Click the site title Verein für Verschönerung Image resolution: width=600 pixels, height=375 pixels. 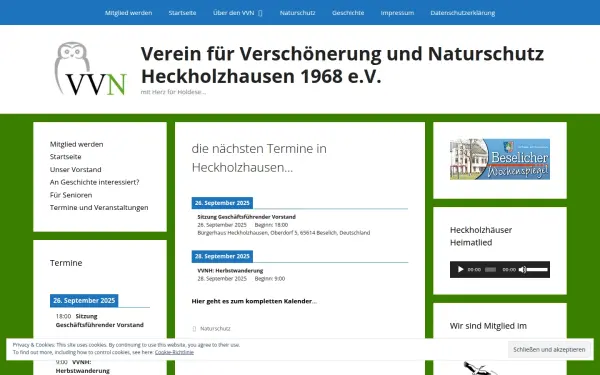coord(342,65)
